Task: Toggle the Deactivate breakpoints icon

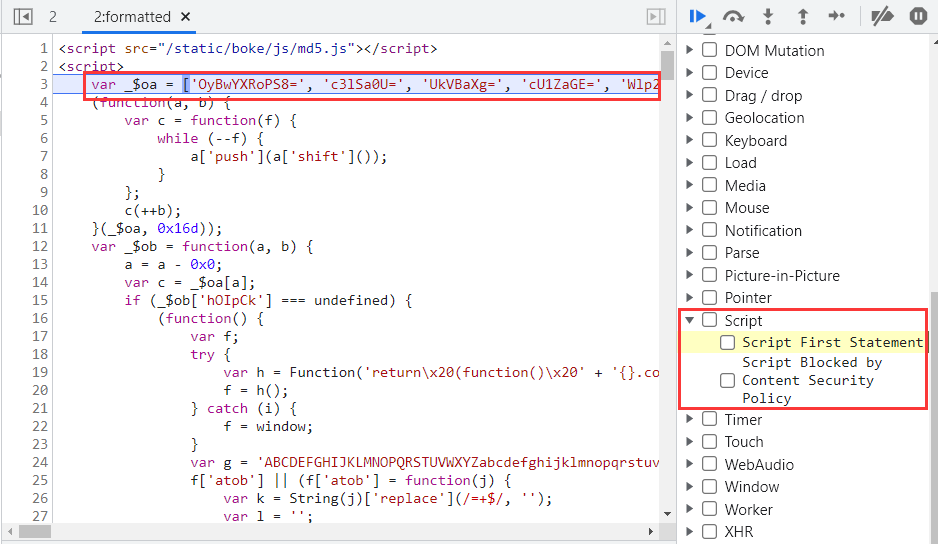Action: point(881,16)
